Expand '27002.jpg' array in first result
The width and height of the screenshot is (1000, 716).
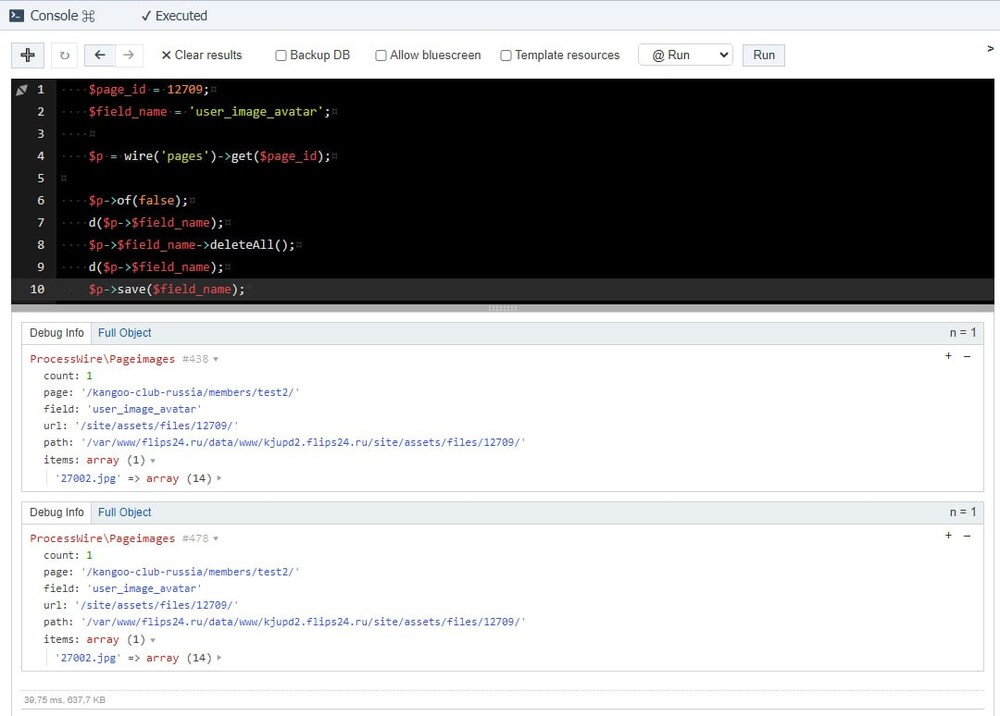point(219,479)
